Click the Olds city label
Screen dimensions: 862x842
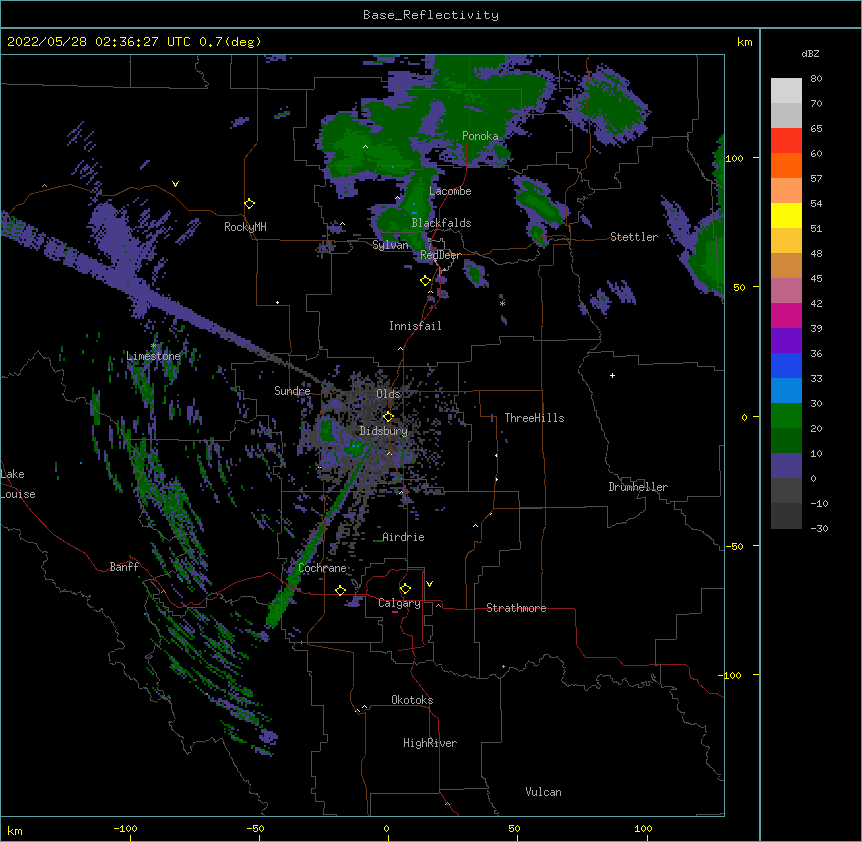388,394
